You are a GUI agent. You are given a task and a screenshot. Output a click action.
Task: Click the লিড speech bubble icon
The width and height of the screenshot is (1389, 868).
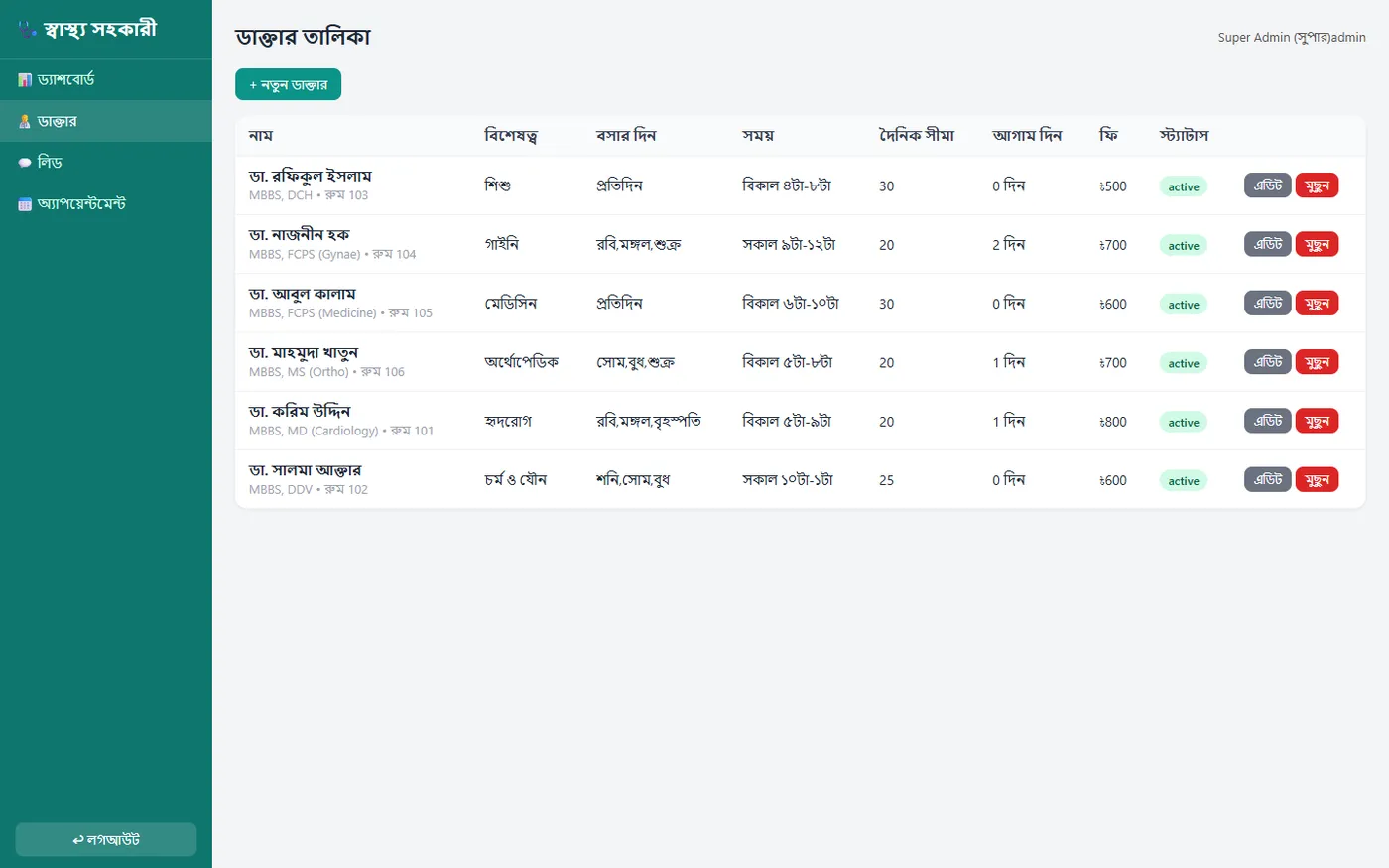point(25,163)
